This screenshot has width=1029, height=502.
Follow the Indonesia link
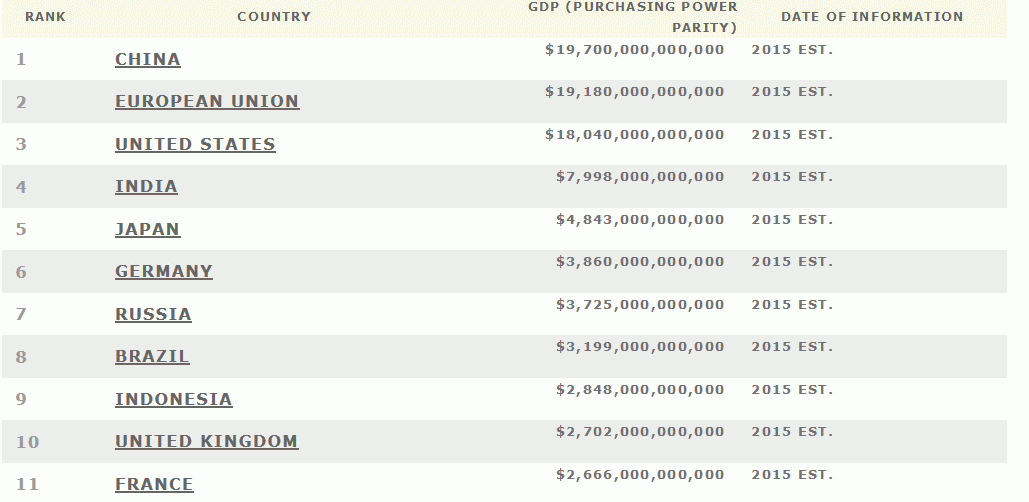(x=173, y=399)
